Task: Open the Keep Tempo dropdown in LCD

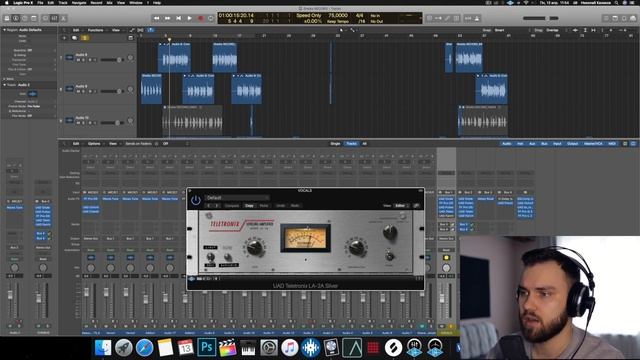Action: 338,21
